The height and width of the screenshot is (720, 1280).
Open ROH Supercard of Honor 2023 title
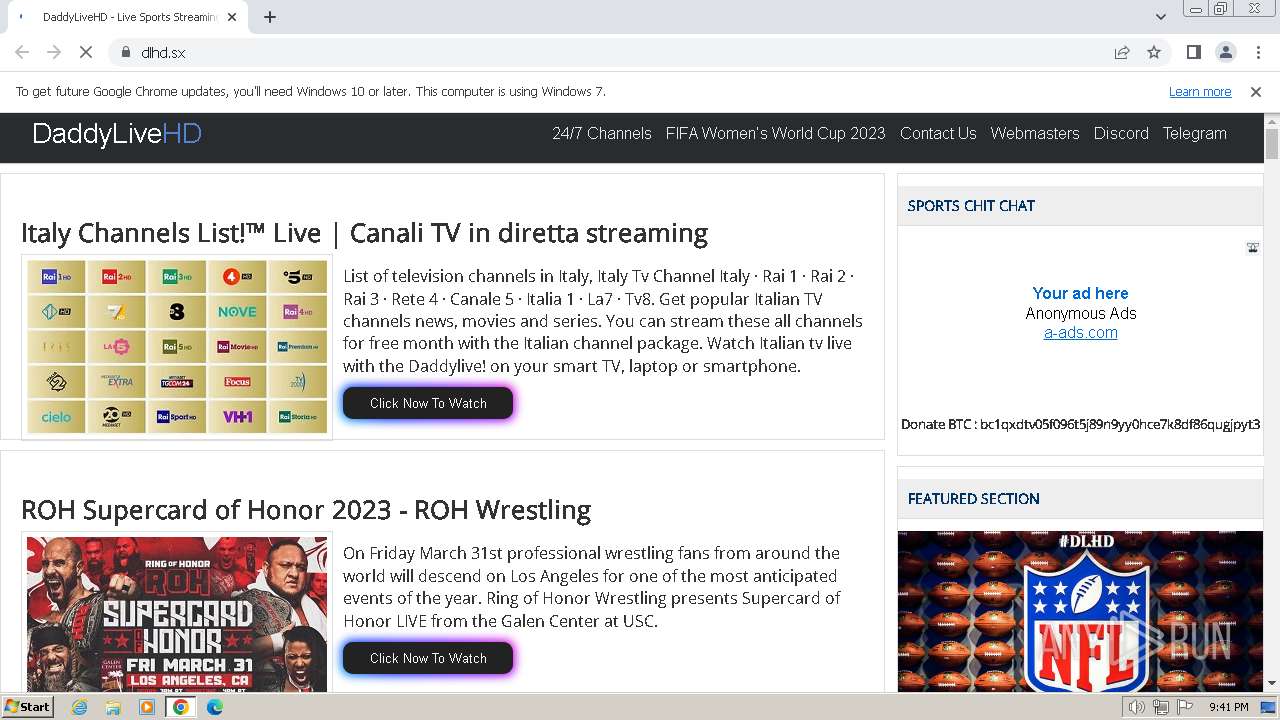pos(306,510)
